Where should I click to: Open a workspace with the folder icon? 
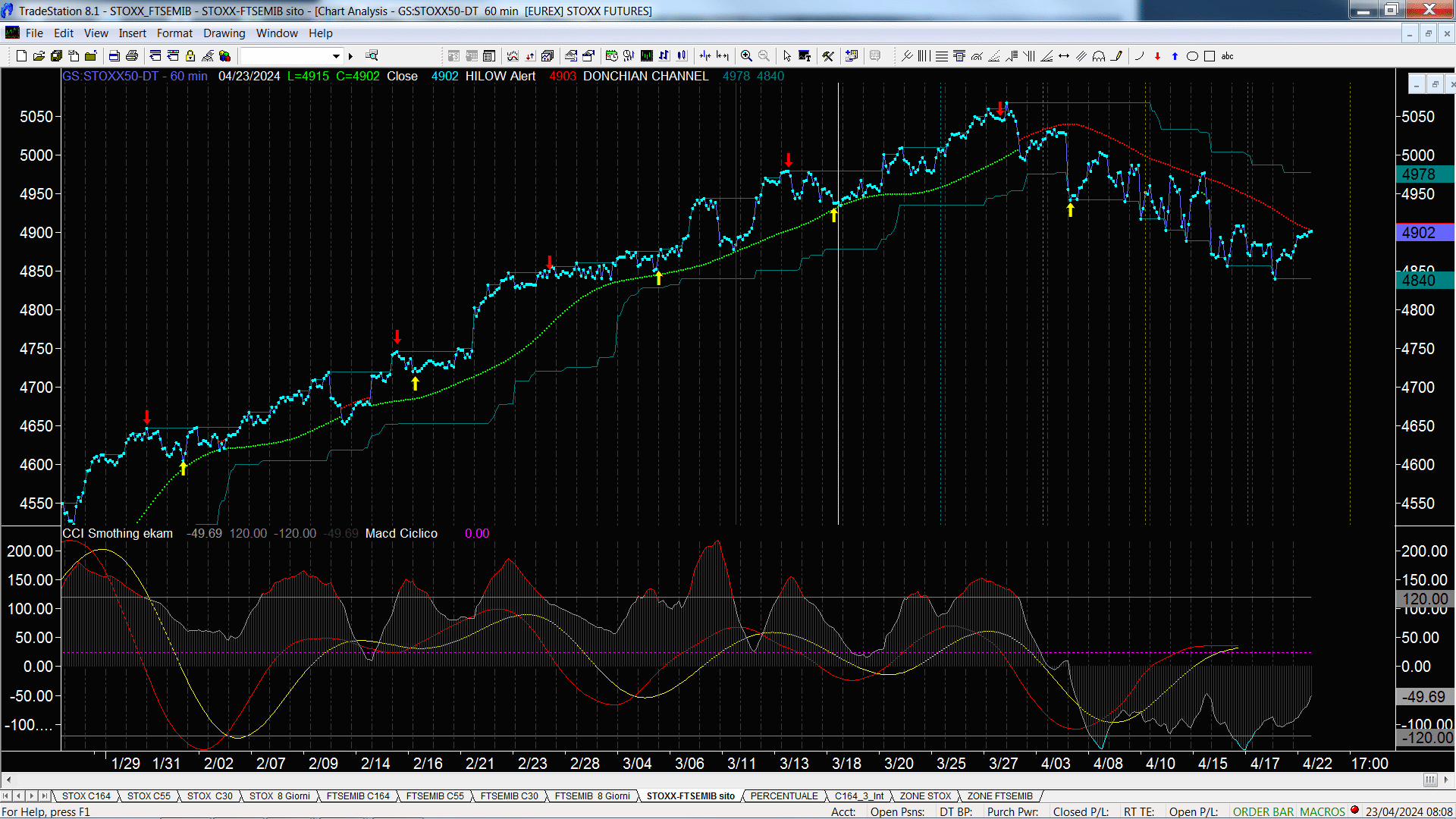pyautogui.click(x=39, y=56)
